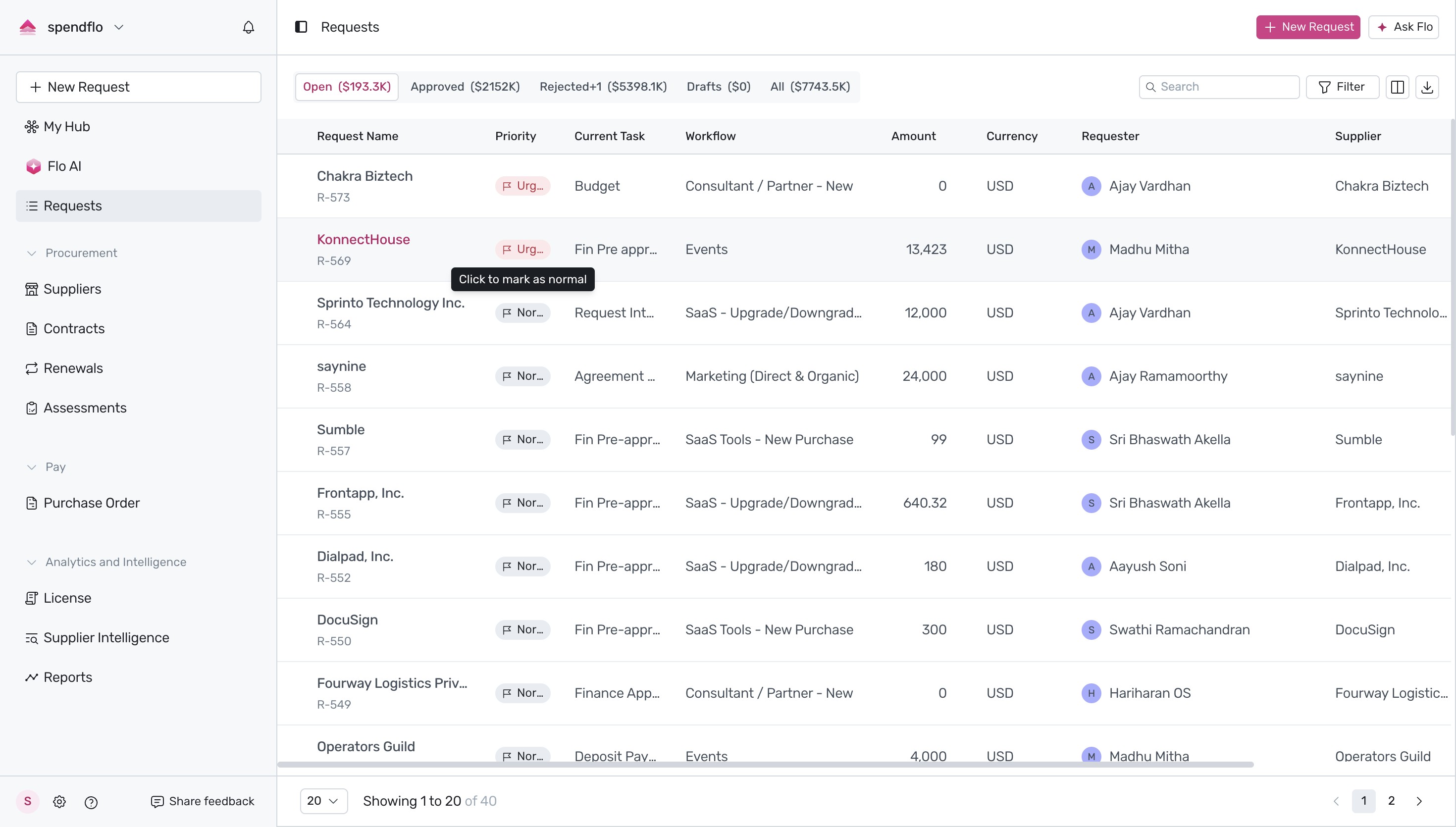Collapse the Procurement section
This screenshot has height=827, width=1456.
32,253
